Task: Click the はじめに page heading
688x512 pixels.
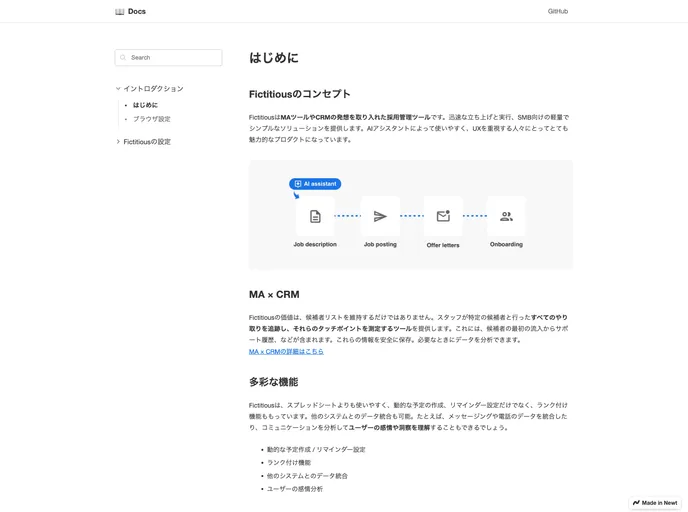Action: (274, 58)
